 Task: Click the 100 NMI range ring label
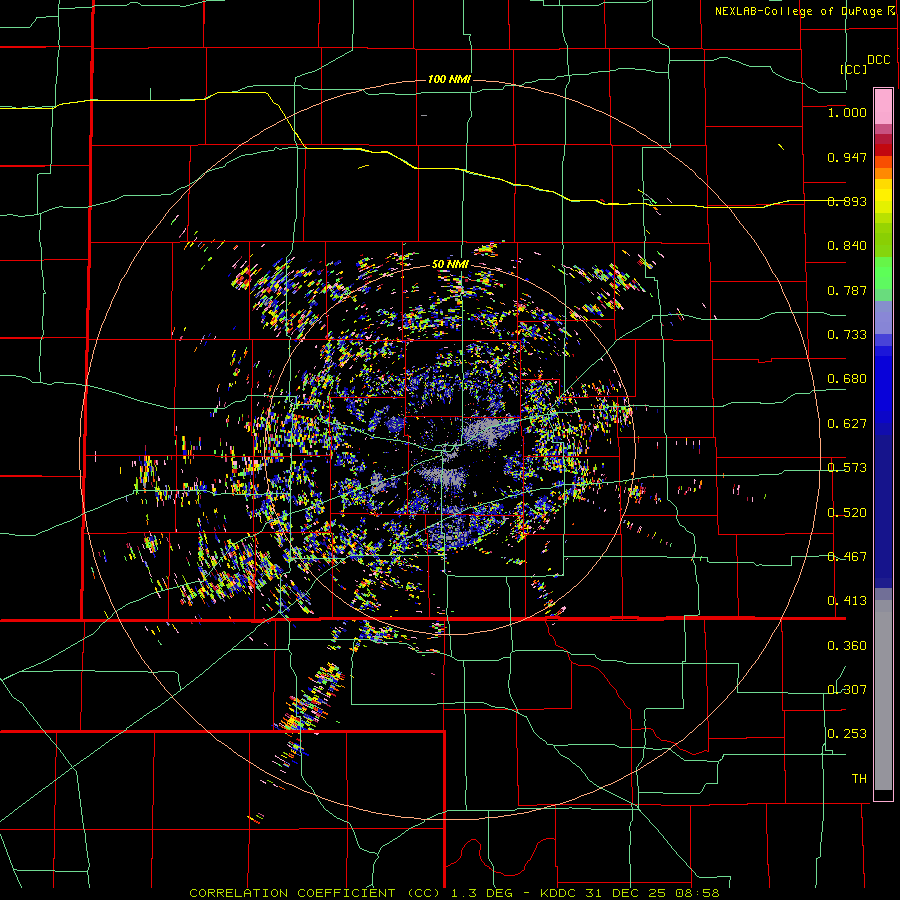click(449, 79)
